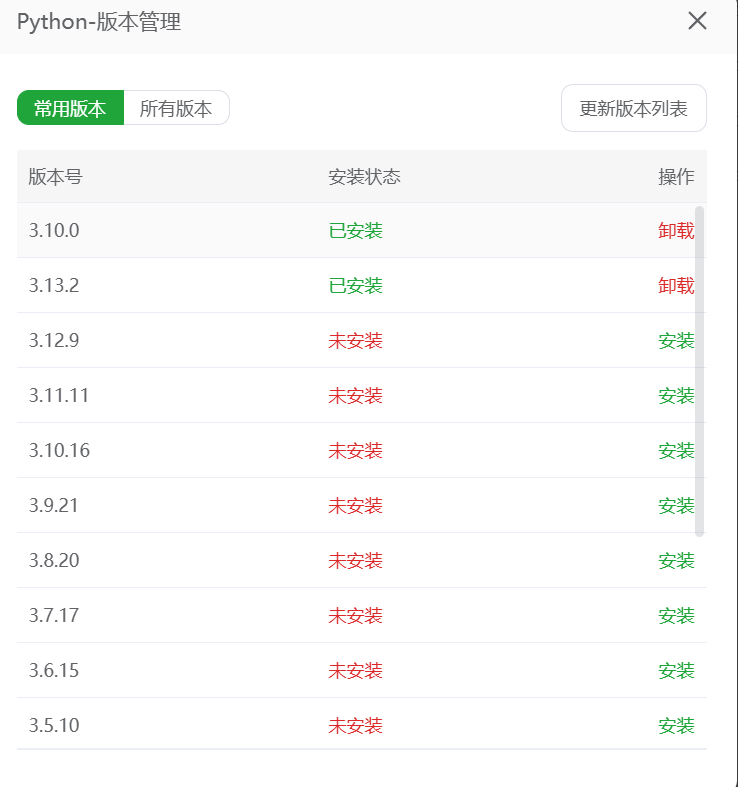Image resolution: width=738 pixels, height=787 pixels.
Task: Uninstall Python 3.13.2 via 卸载
Action: (676, 286)
